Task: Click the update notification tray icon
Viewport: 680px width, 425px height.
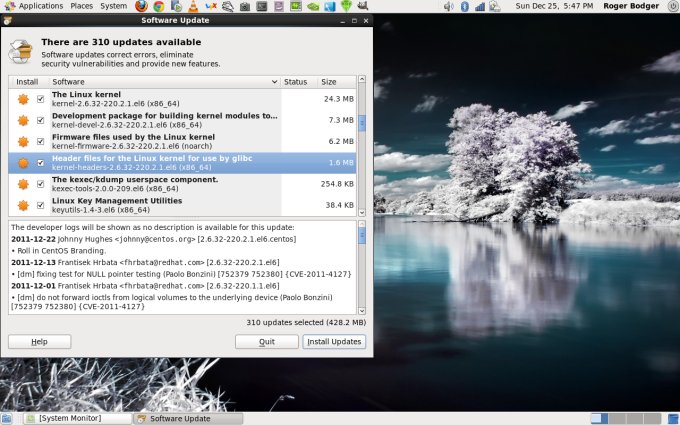Action: (495, 6)
